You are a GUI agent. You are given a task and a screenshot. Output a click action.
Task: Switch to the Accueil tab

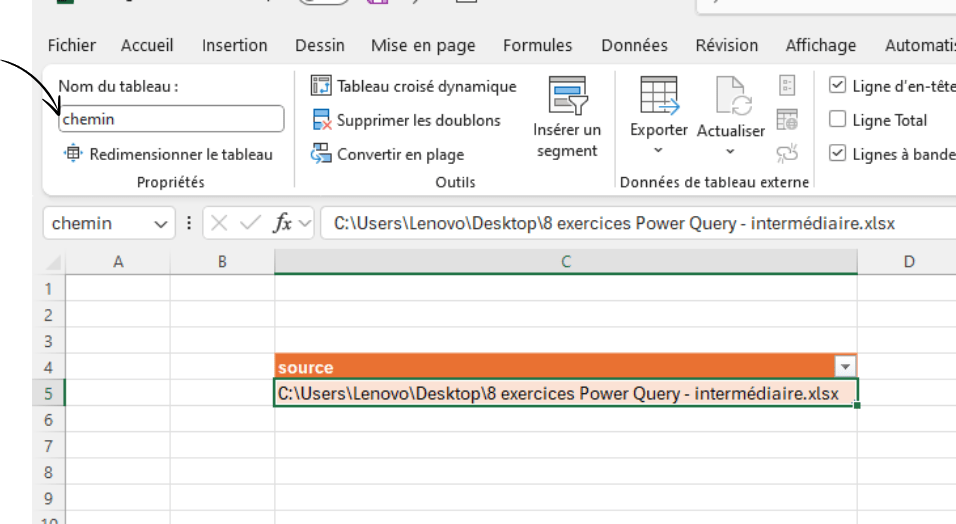tap(147, 45)
